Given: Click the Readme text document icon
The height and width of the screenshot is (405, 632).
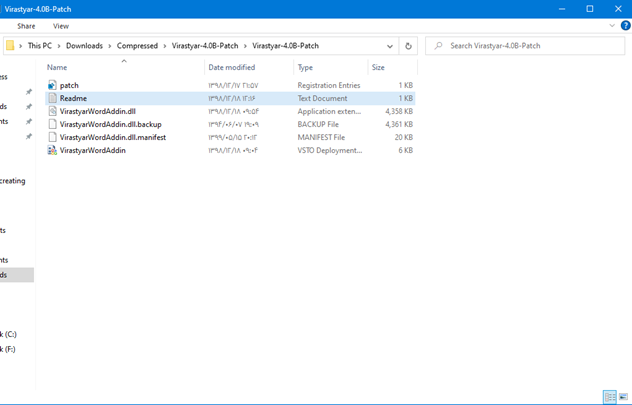Looking at the screenshot, I should click(x=52, y=98).
